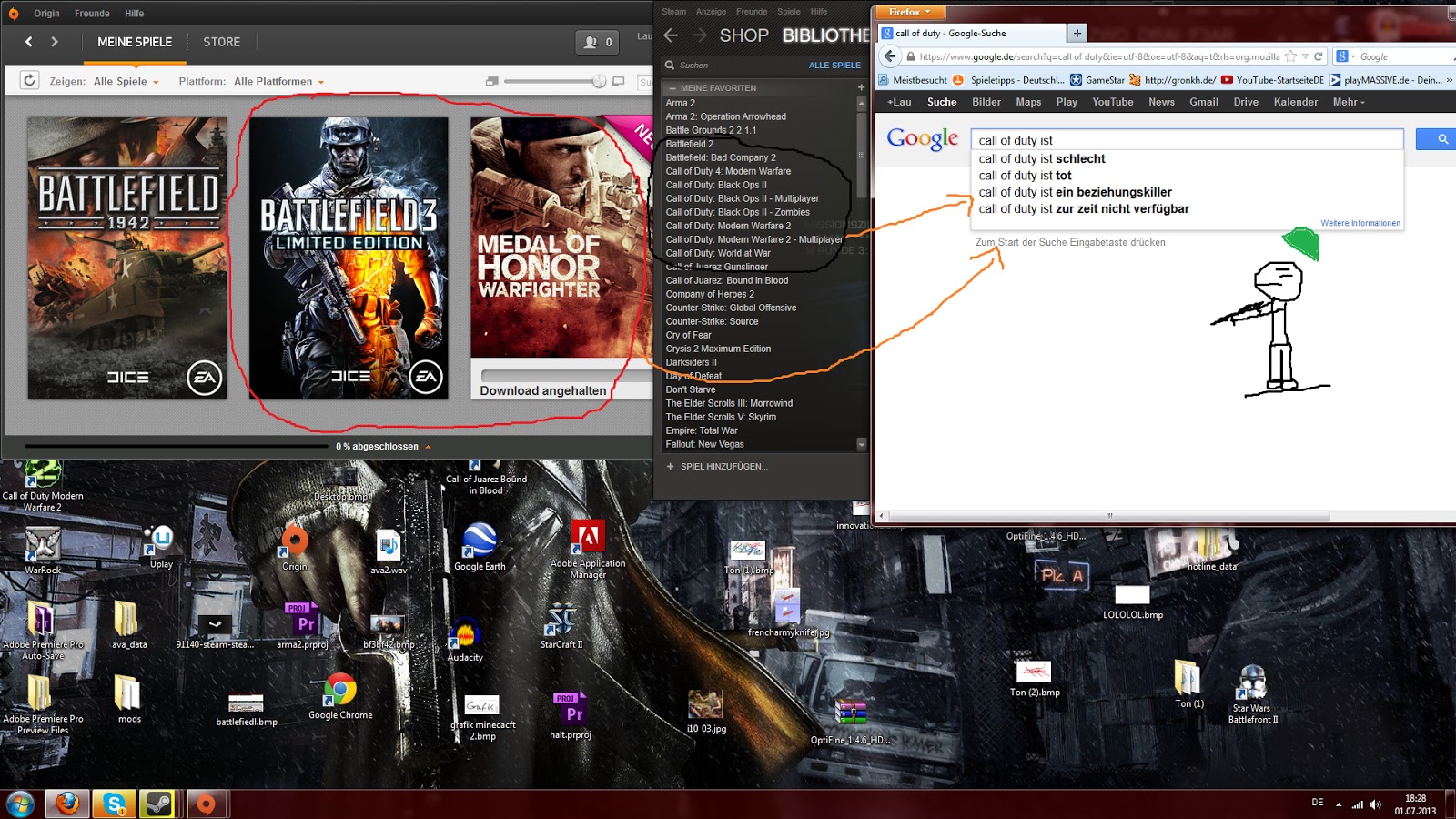Click the Bilder link in Google bar
This screenshot has height=819, width=1456.
click(x=986, y=102)
